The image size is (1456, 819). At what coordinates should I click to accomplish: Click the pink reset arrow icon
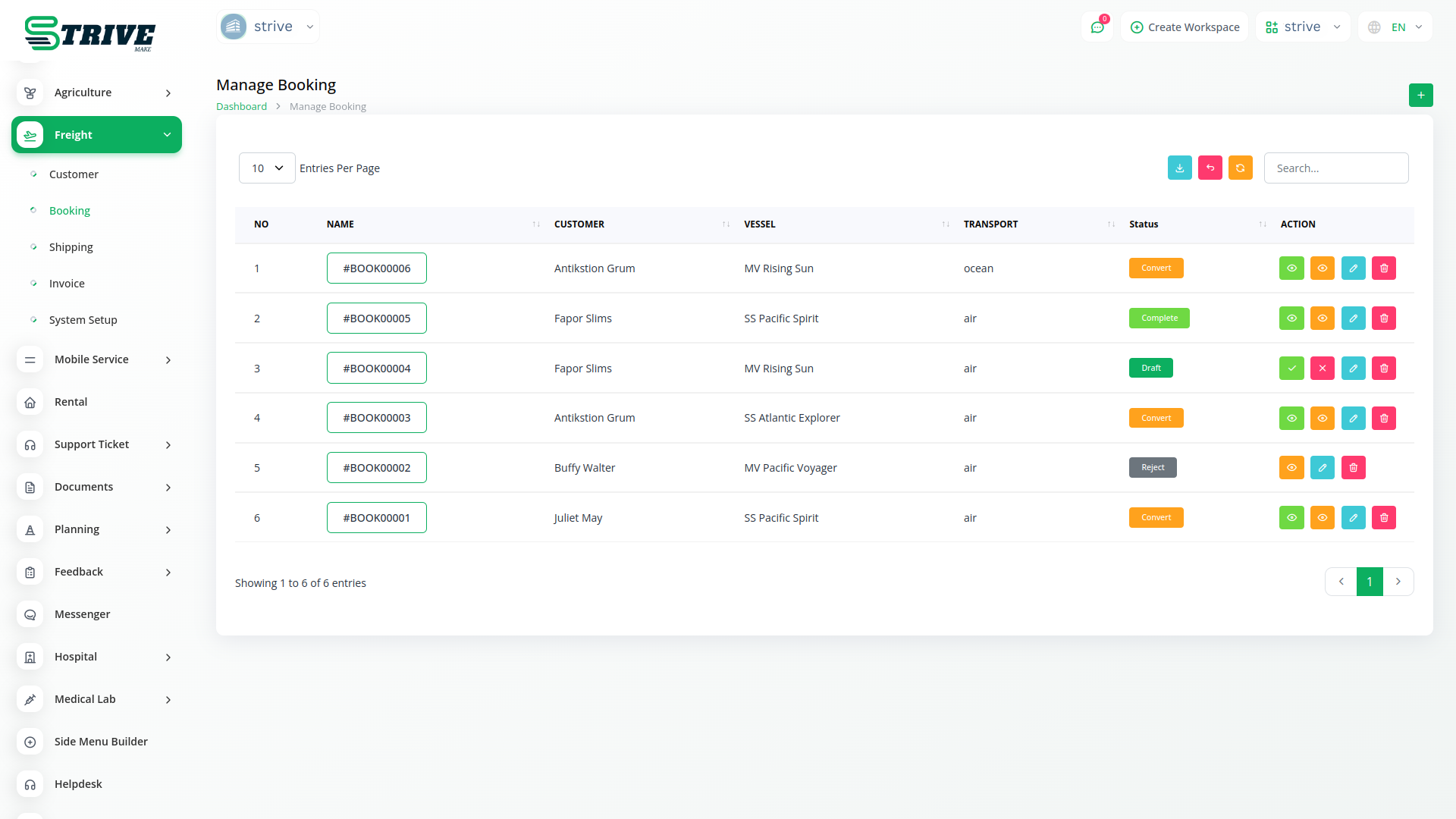1210,168
